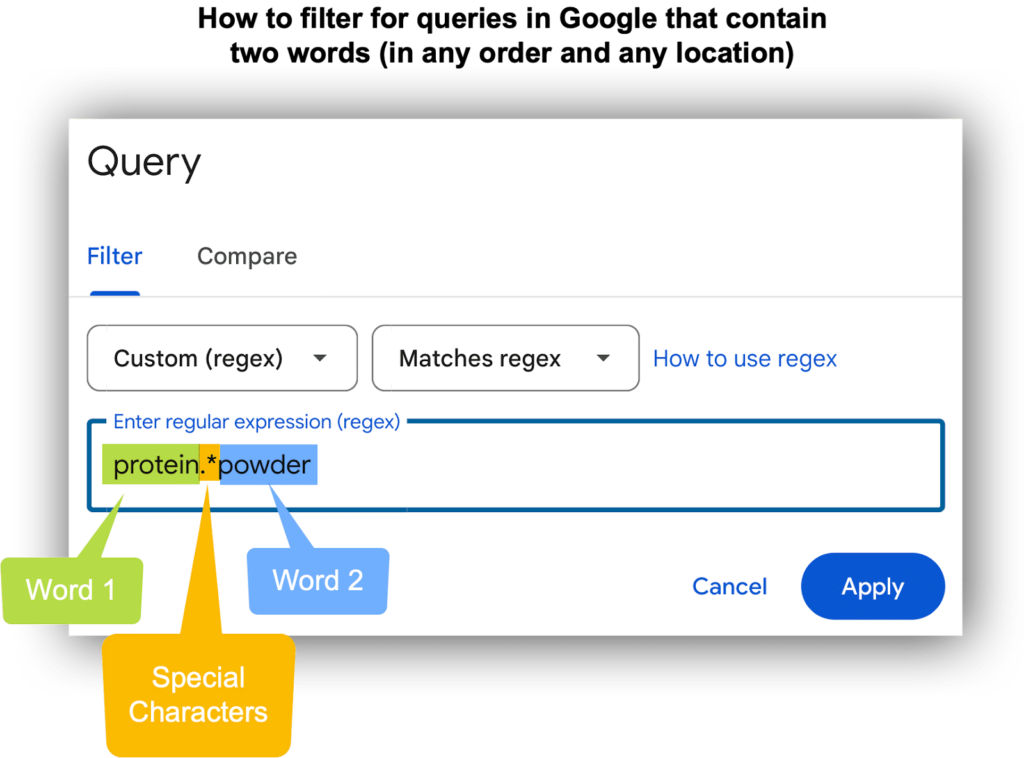This screenshot has width=1024, height=758.
Task: Expand the Custom (regex) dropdown
Action: 222,358
